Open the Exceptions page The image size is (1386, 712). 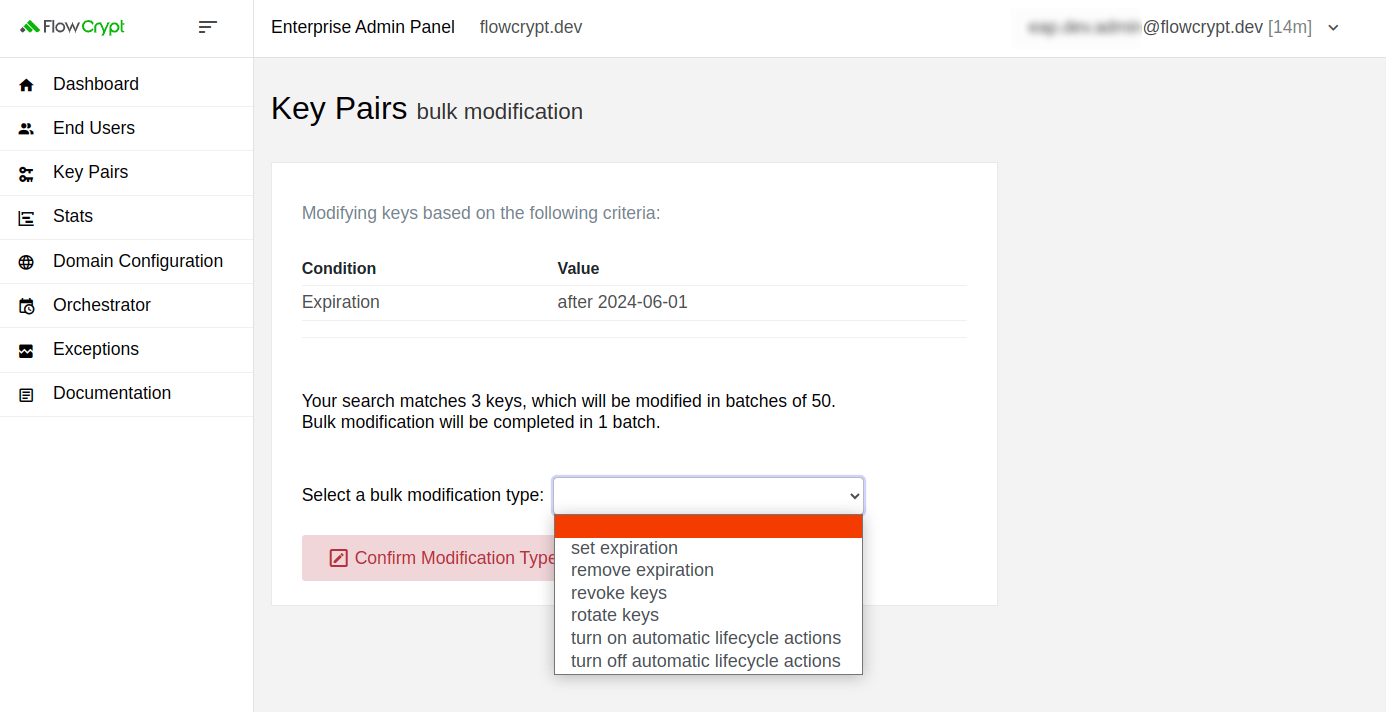(126, 349)
